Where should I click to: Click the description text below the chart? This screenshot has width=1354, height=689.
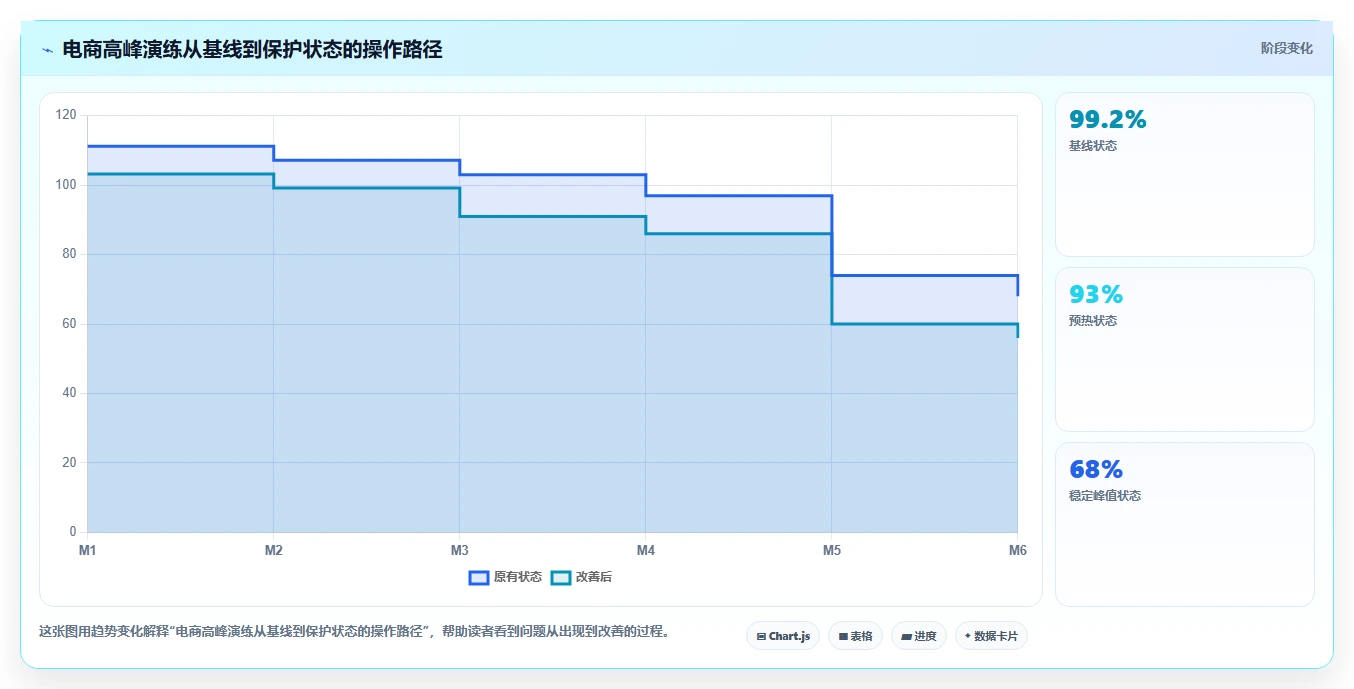tap(354, 632)
